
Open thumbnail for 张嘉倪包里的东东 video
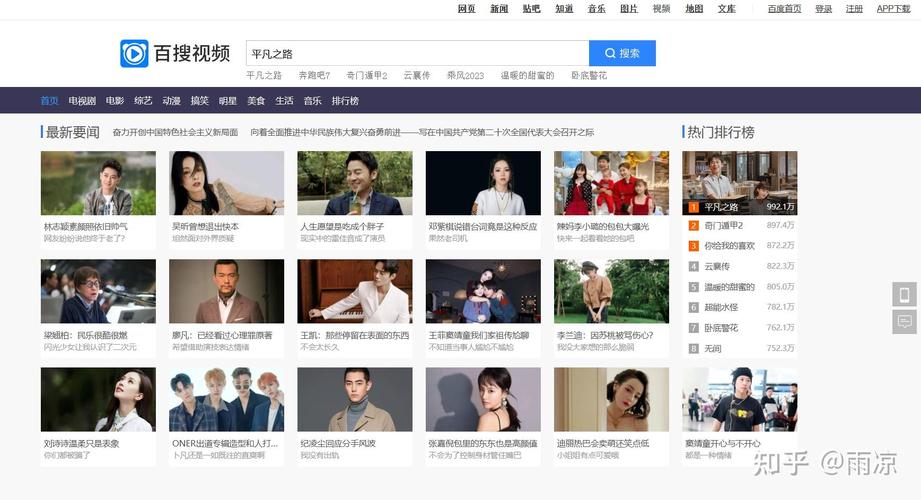click(x=483, y=400)
